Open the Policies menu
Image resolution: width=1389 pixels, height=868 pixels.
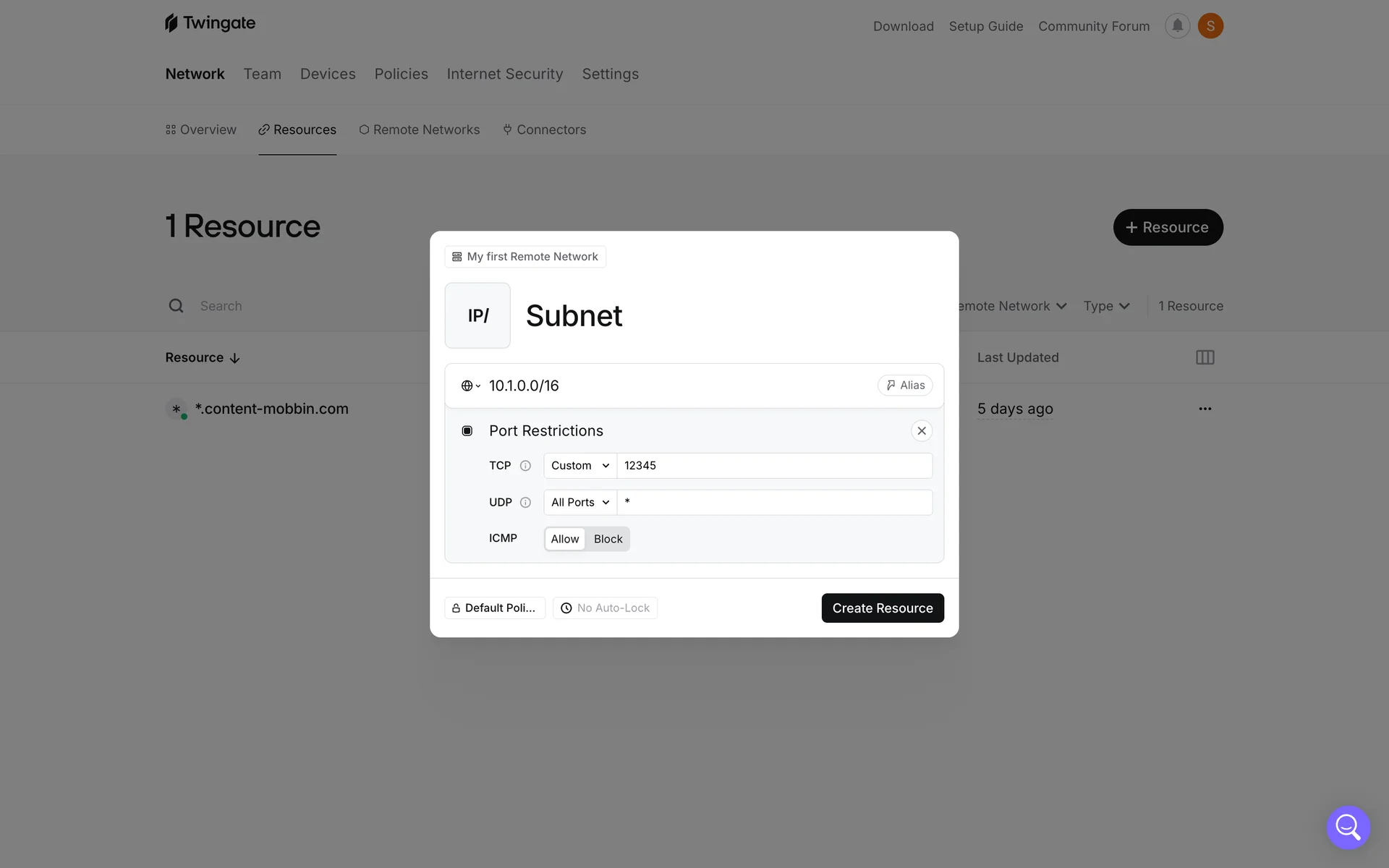click(x=401, y=74)
